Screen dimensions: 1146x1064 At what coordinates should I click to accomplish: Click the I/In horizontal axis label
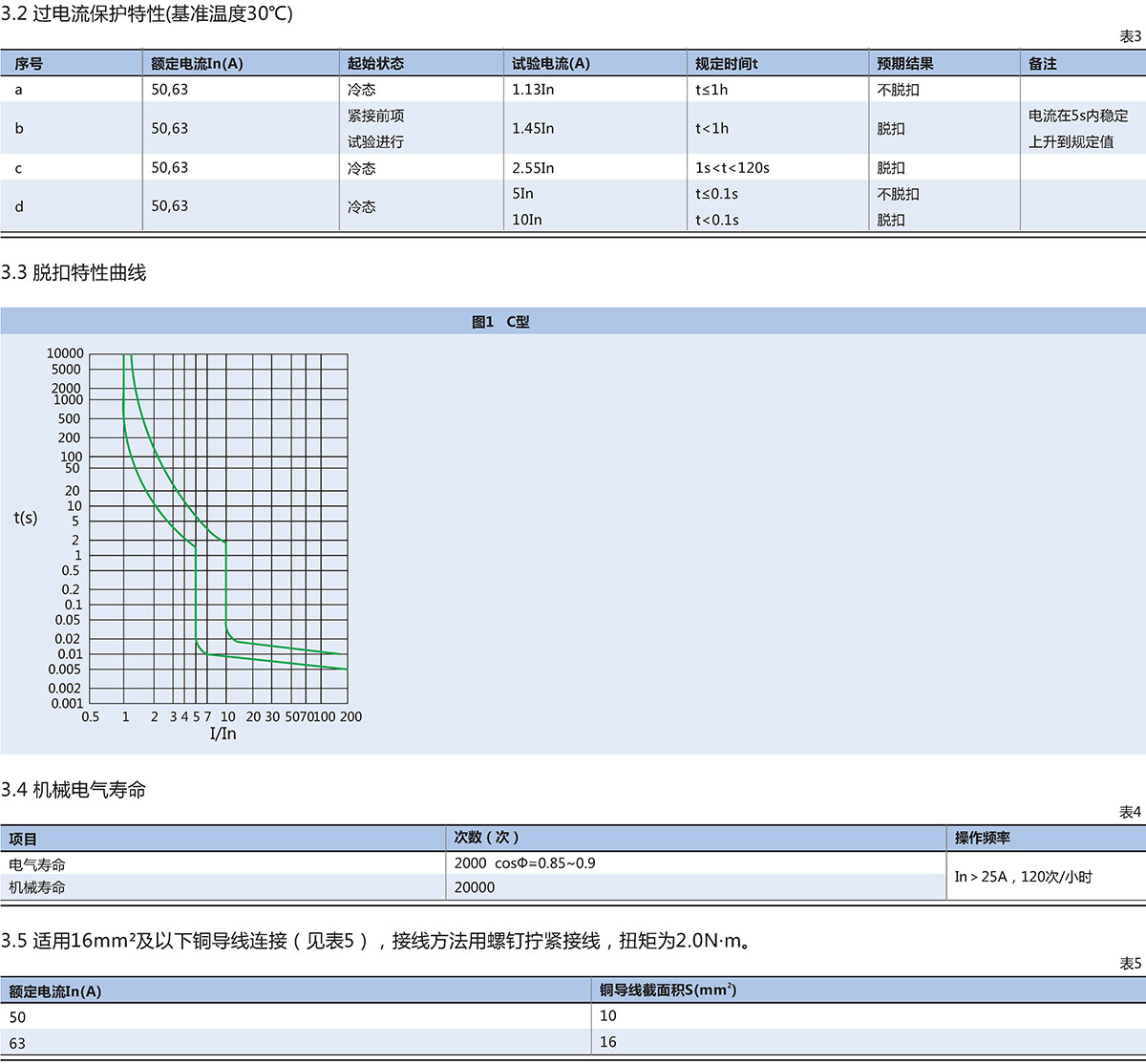(223, 734)
